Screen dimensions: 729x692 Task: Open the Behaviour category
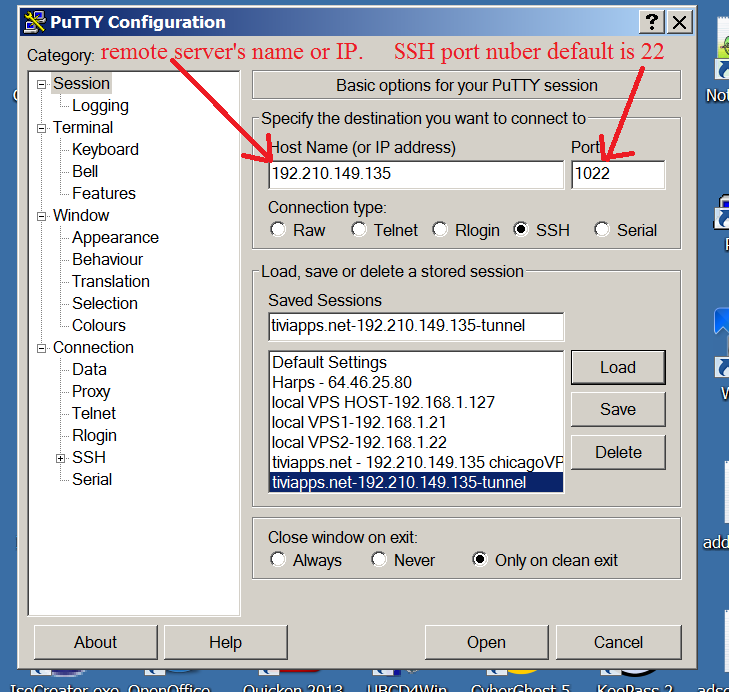tap(108, 260)
